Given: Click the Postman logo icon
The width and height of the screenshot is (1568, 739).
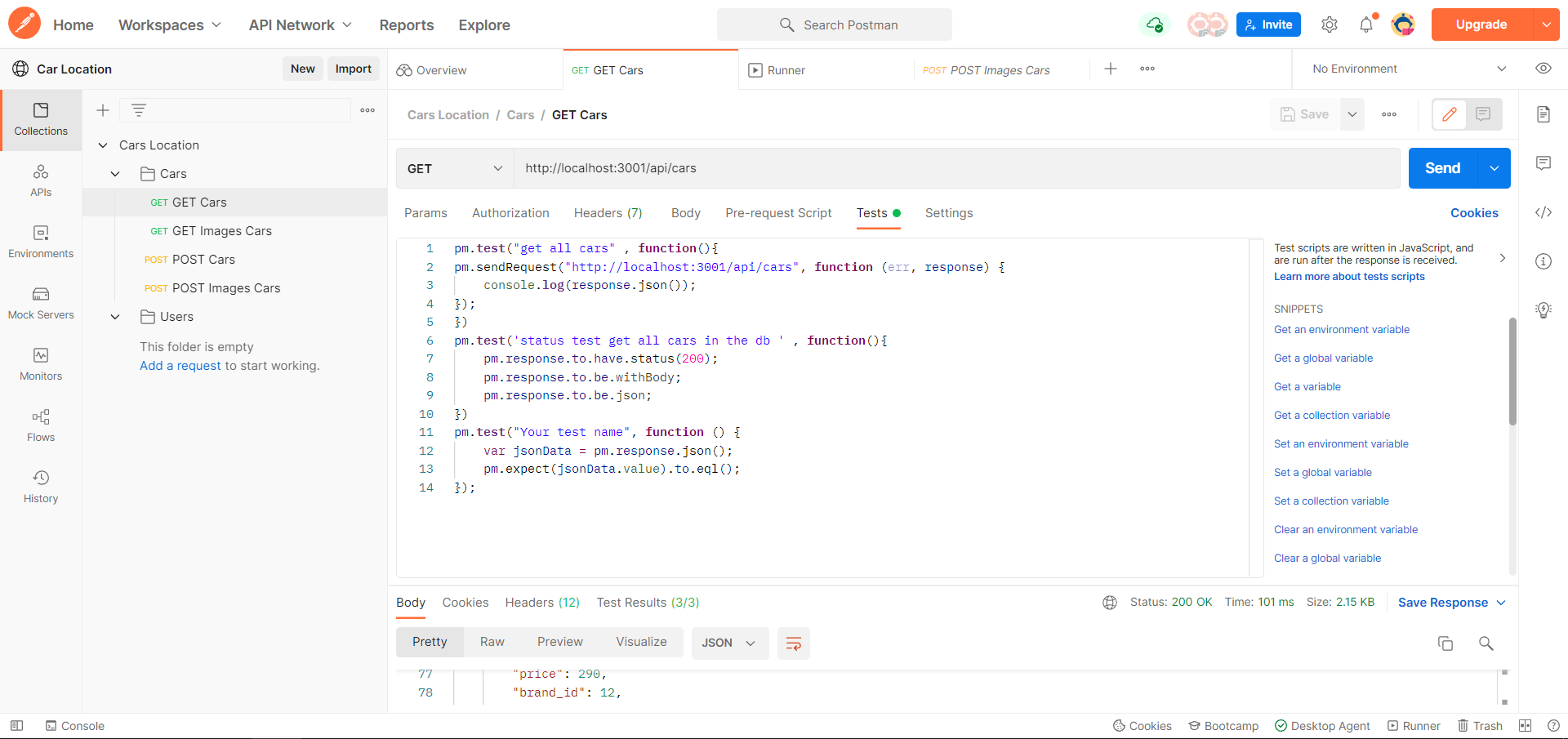Looking at the screenshot, I should pos(24,24).
